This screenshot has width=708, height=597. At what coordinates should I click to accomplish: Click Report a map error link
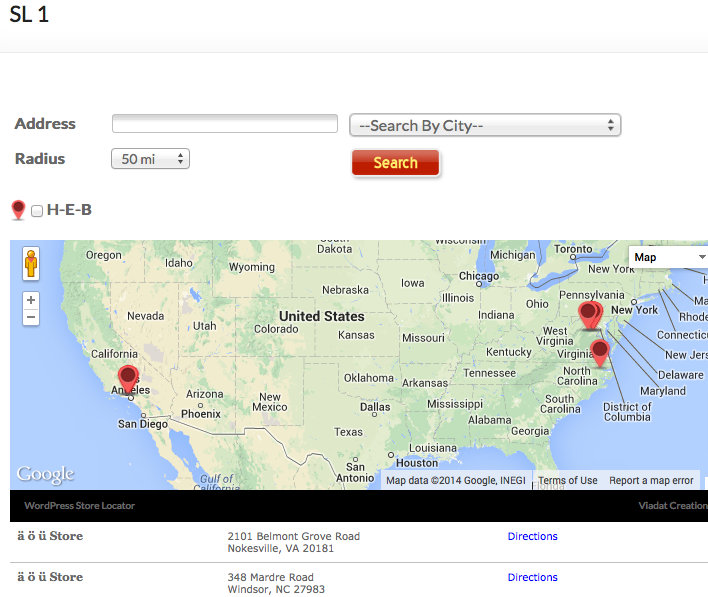[x=651, y=481]
